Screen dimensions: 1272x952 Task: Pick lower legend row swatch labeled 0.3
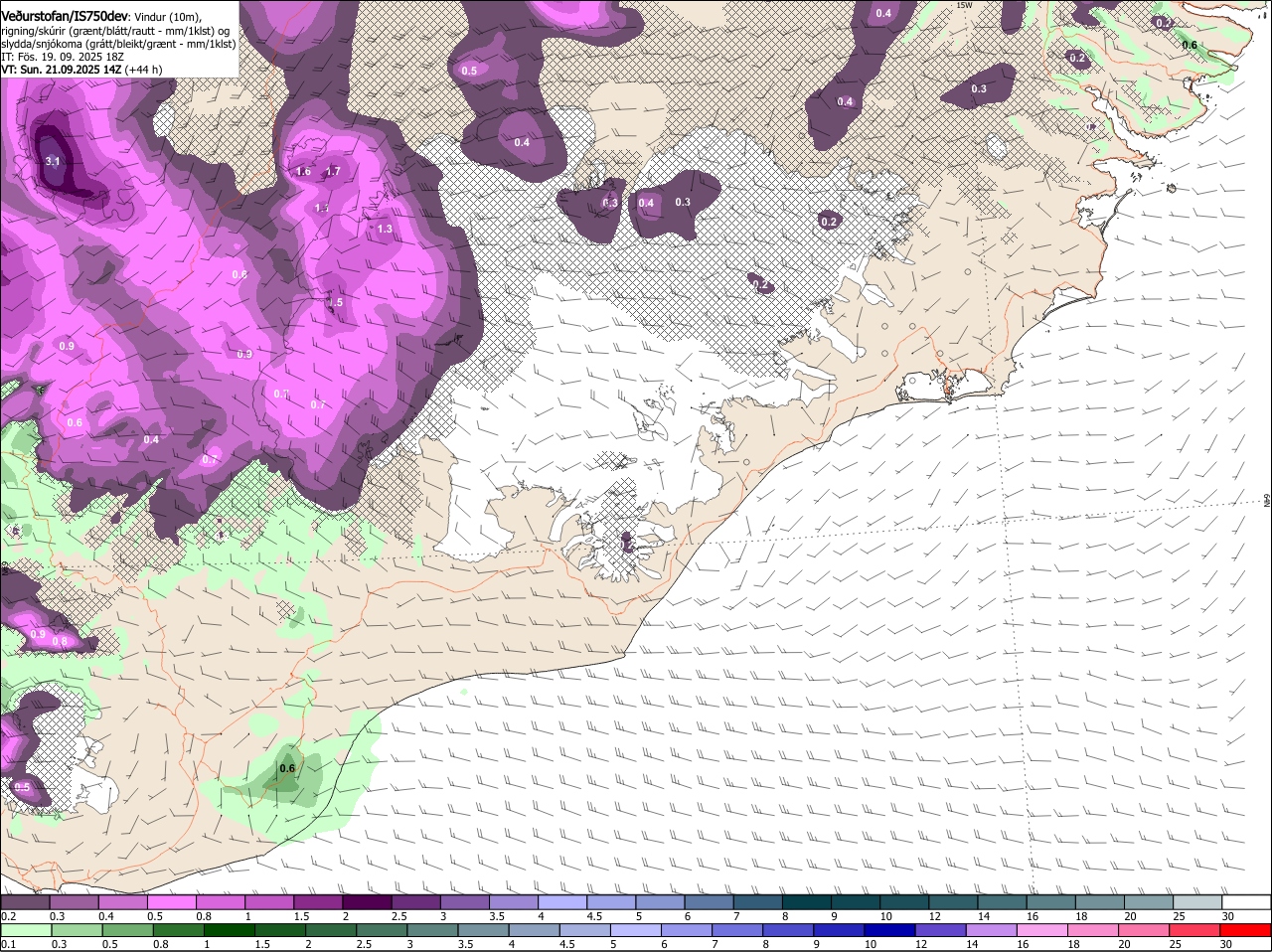click(77, 930)
